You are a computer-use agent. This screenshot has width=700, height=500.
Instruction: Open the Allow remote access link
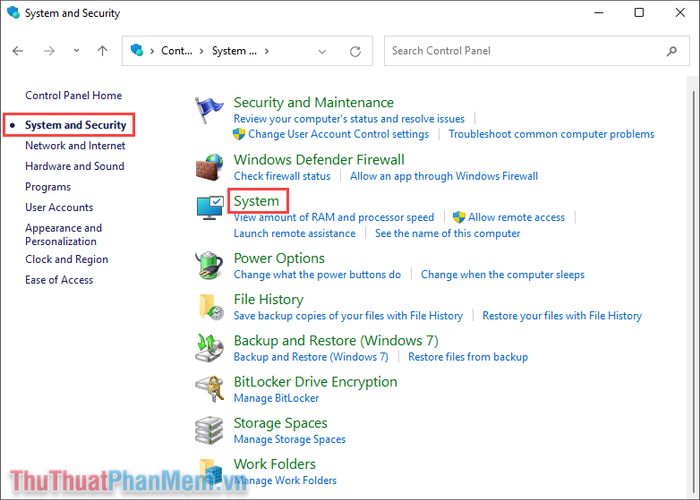pos(516,217)
